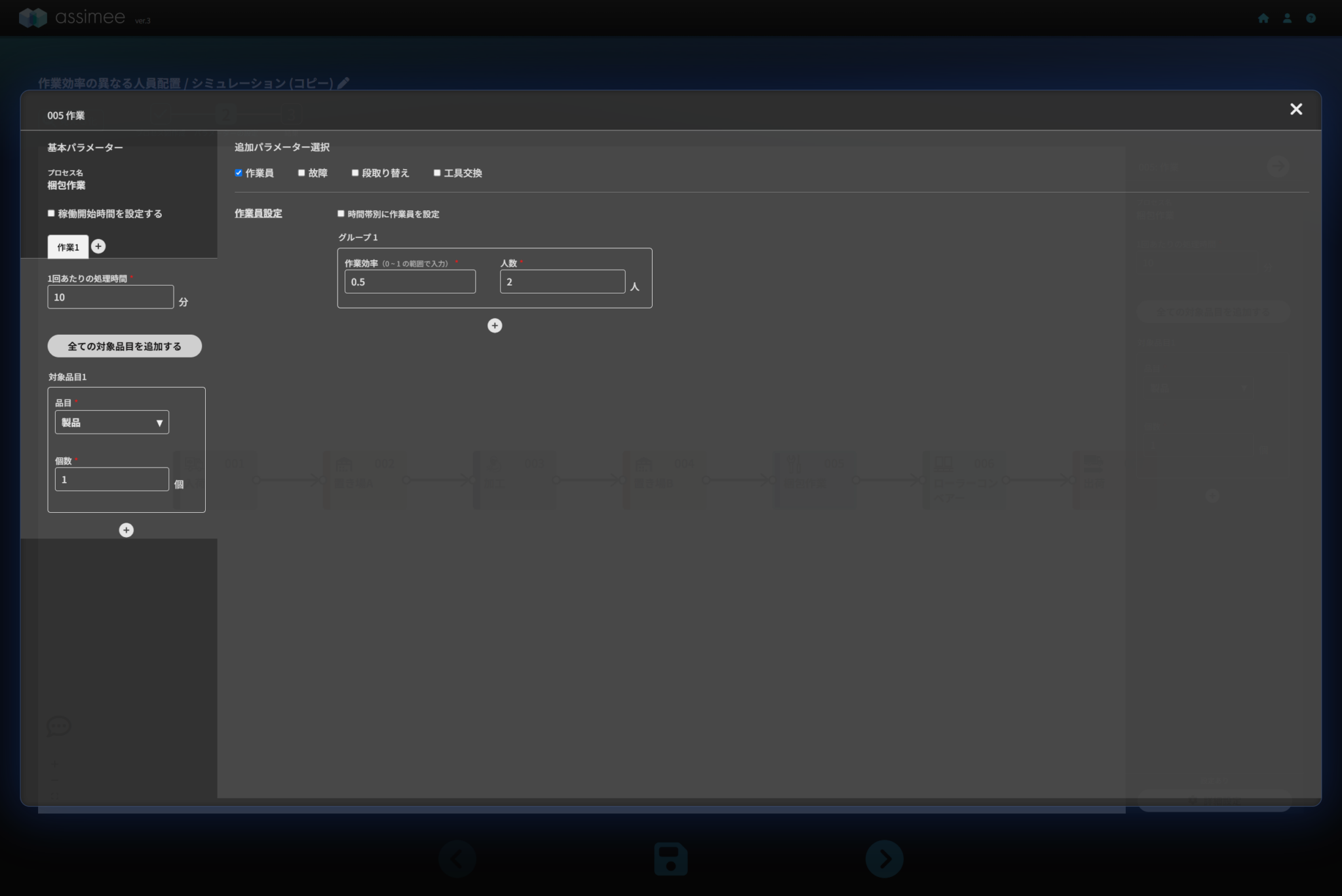The width and height of the screenshot is (1342, 896).
Task: Click 全ての対象品目を追加する button
Action: [x=125, y=346]
